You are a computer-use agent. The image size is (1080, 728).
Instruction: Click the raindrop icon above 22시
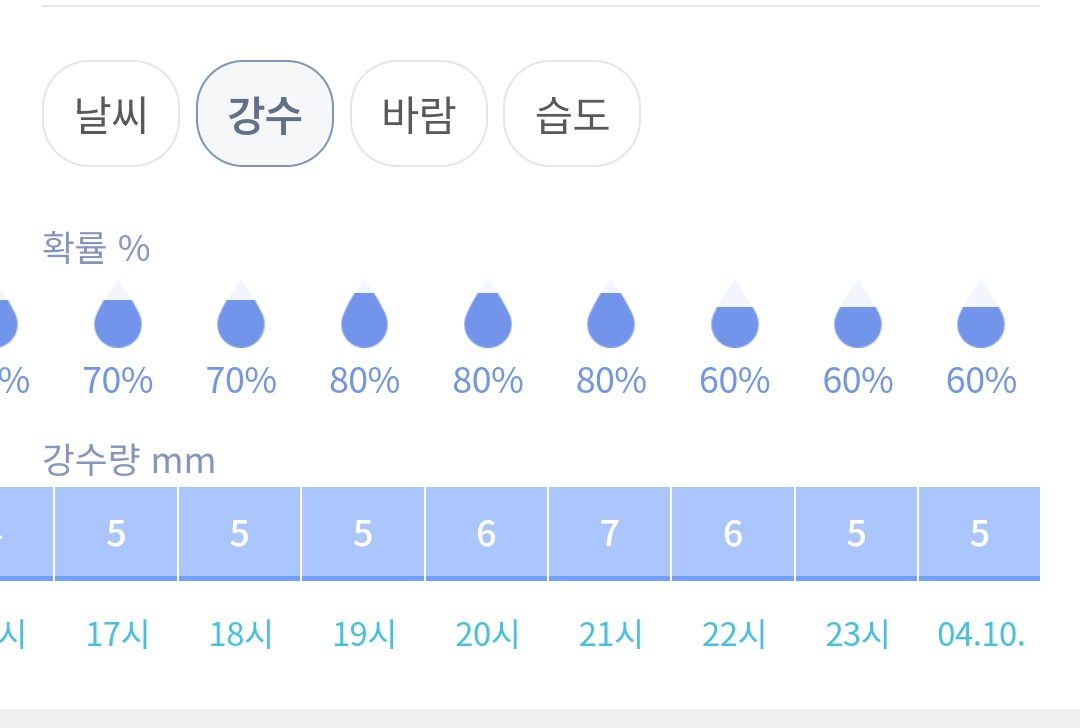coord(734,314)
